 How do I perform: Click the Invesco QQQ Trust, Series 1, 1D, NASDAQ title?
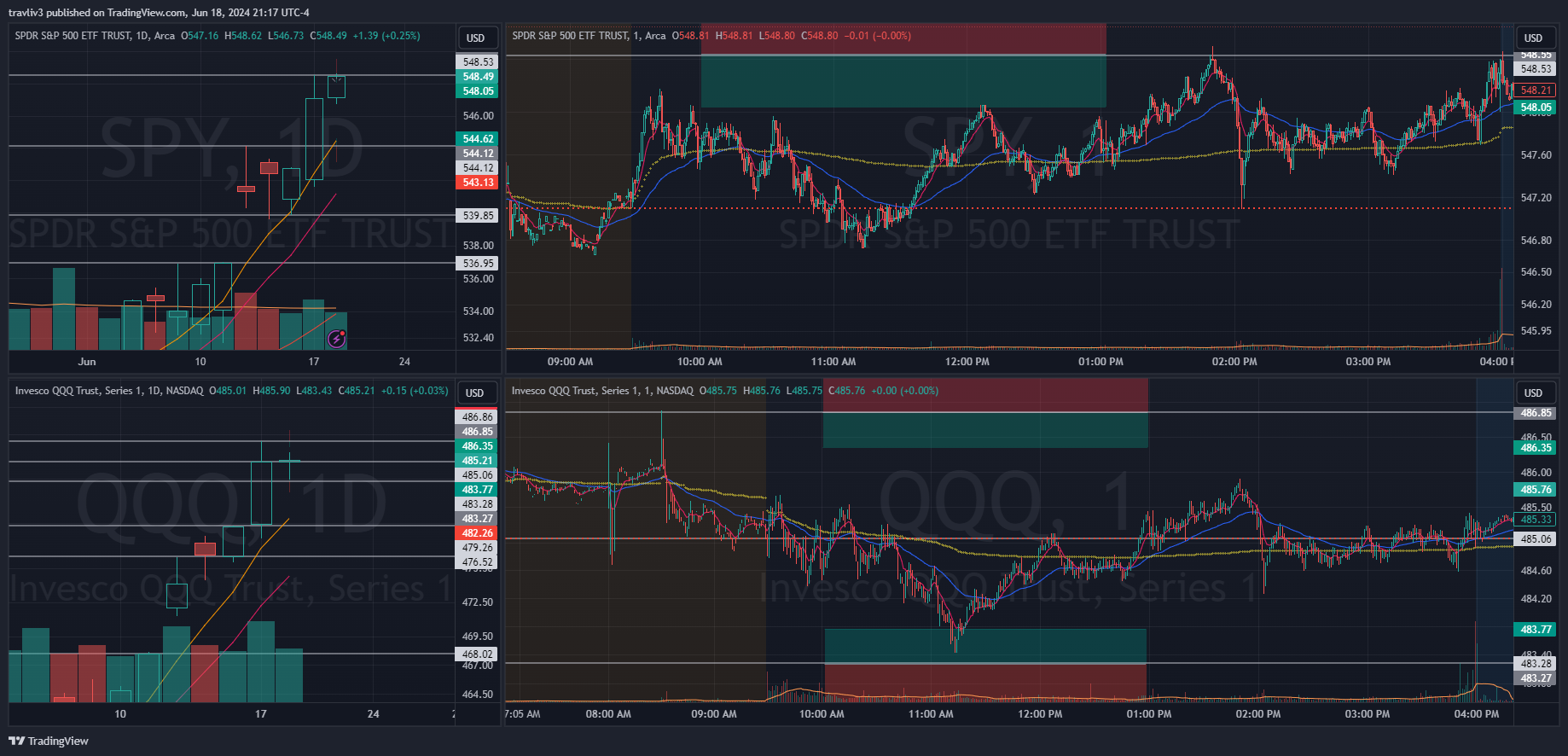click(x=109, y=391)
